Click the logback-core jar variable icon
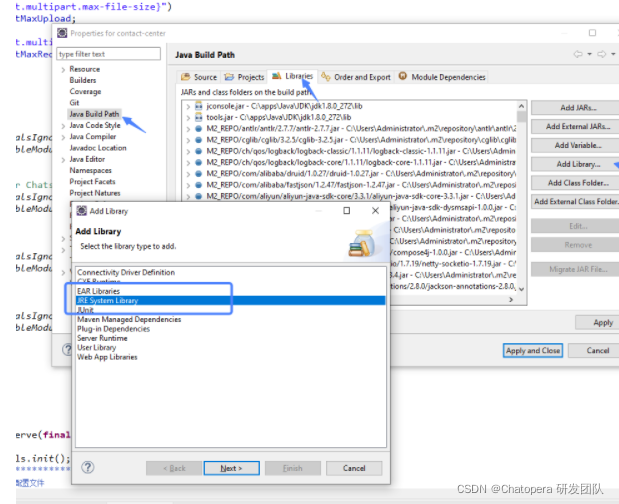Image resolution: width=619 pixels, height=504 pixels. point(199,162)
